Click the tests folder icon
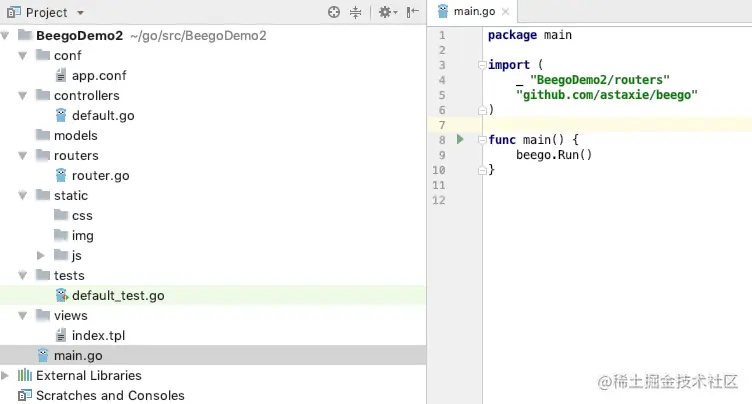This screenshot has width=752, height=404. (x=43, y=275)
